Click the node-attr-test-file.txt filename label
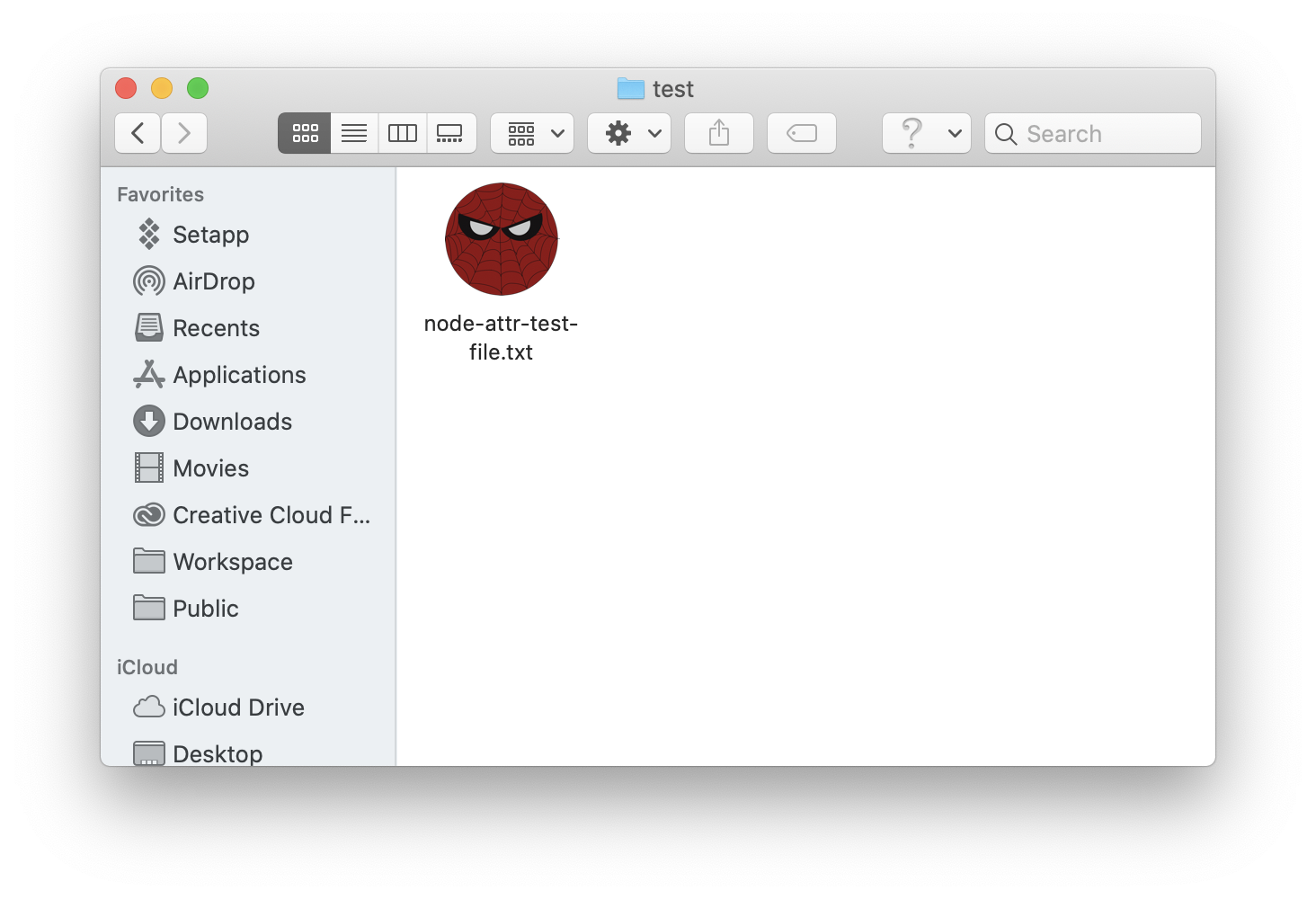 point(501,337)
